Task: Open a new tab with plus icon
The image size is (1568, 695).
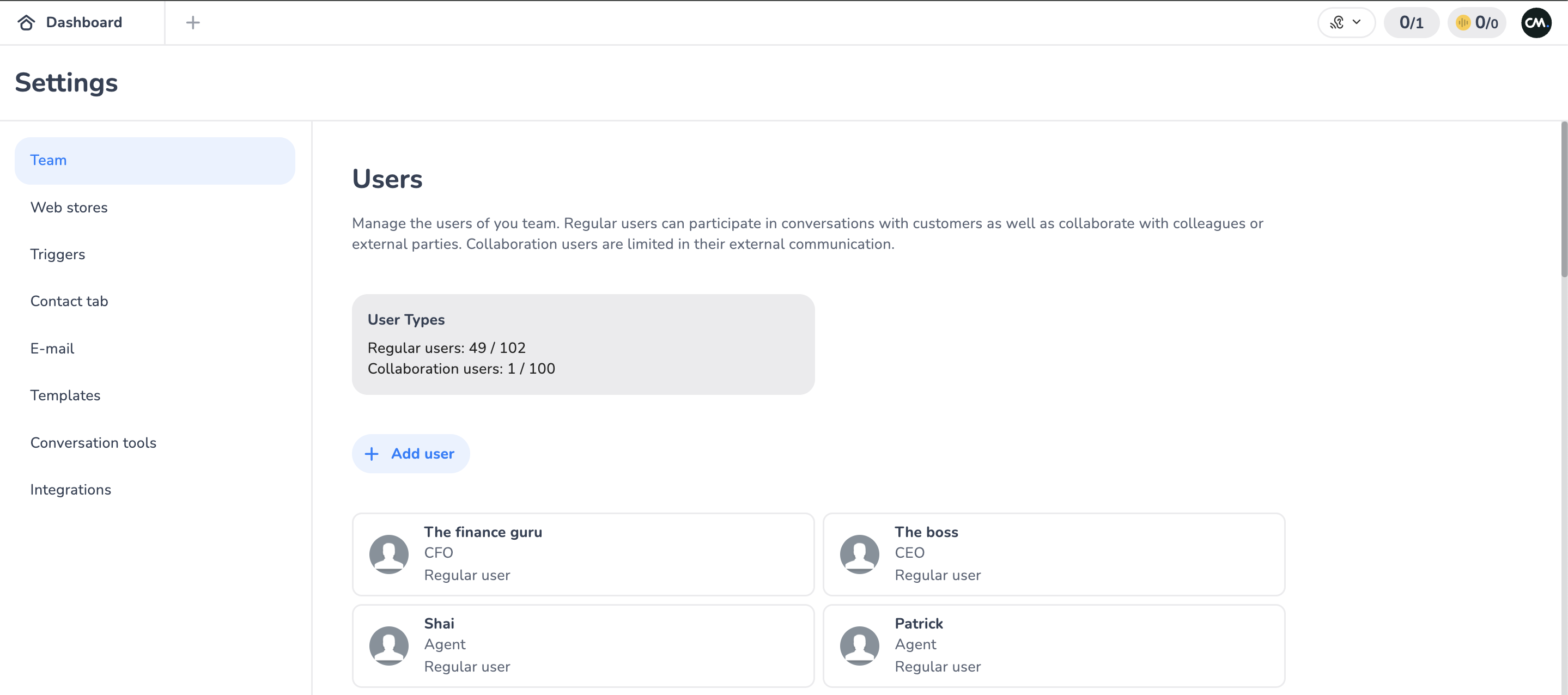Action: (x=192, y=22)
